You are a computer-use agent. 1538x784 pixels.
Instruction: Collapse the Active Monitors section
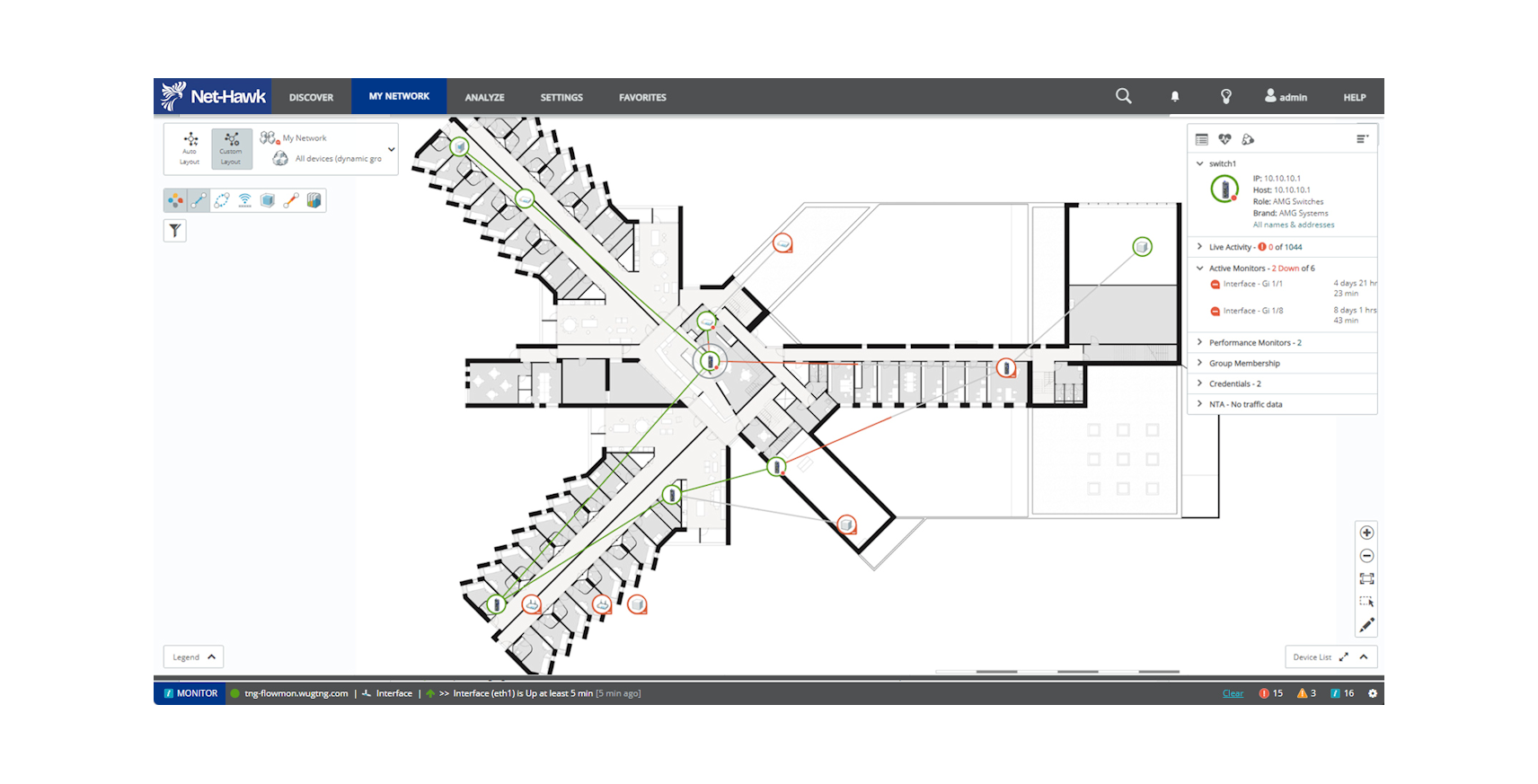pos(1199,268)
